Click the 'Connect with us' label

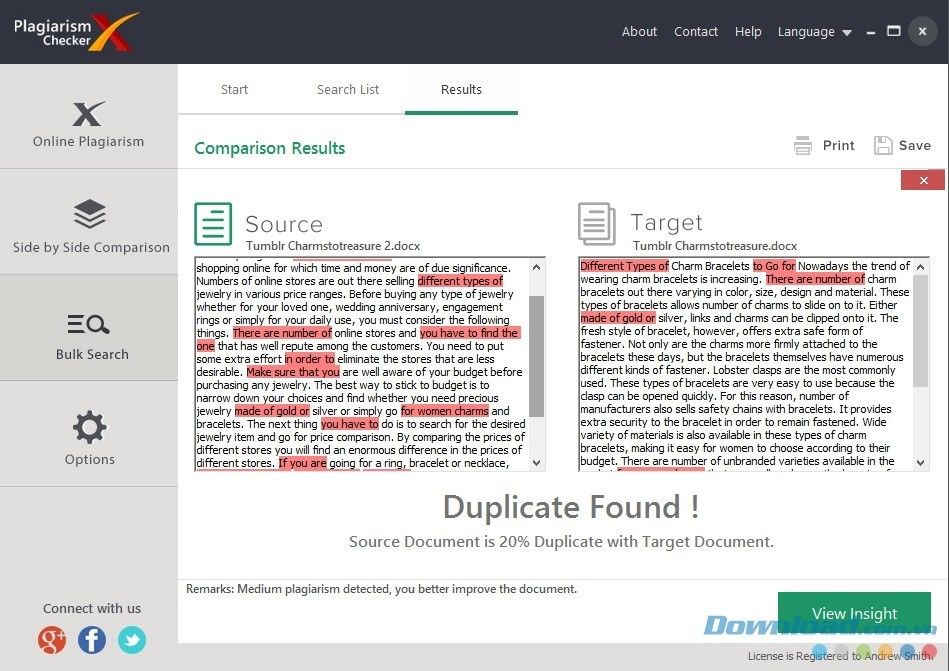tap(92, 609)
